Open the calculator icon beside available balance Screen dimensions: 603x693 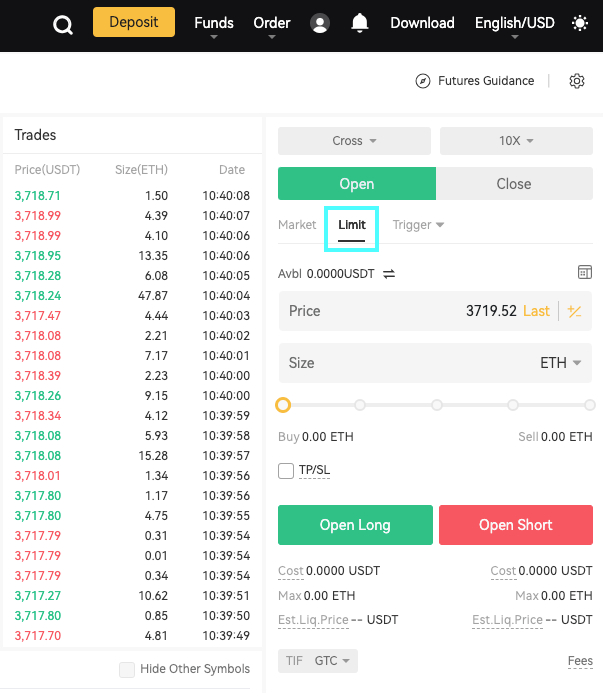585,272
